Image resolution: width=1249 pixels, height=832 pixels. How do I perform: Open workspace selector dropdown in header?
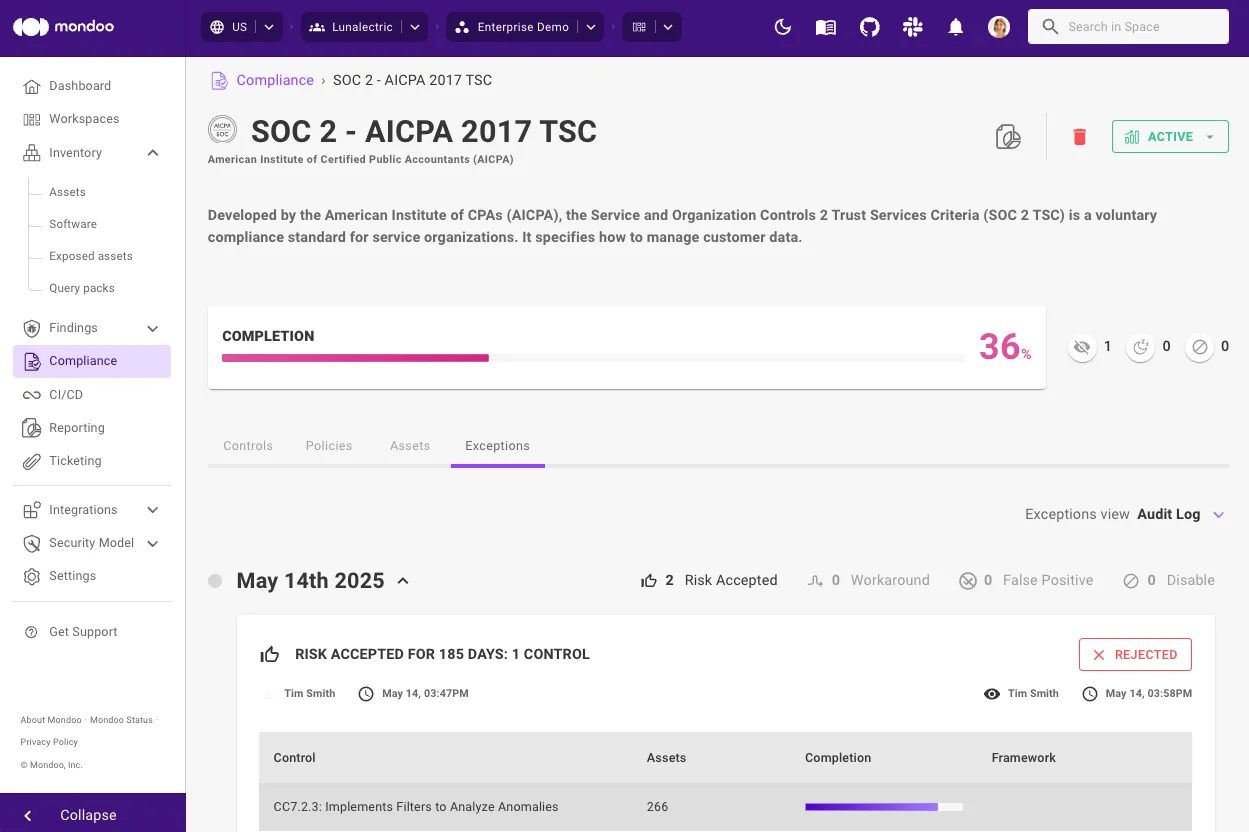click(652, 27)
